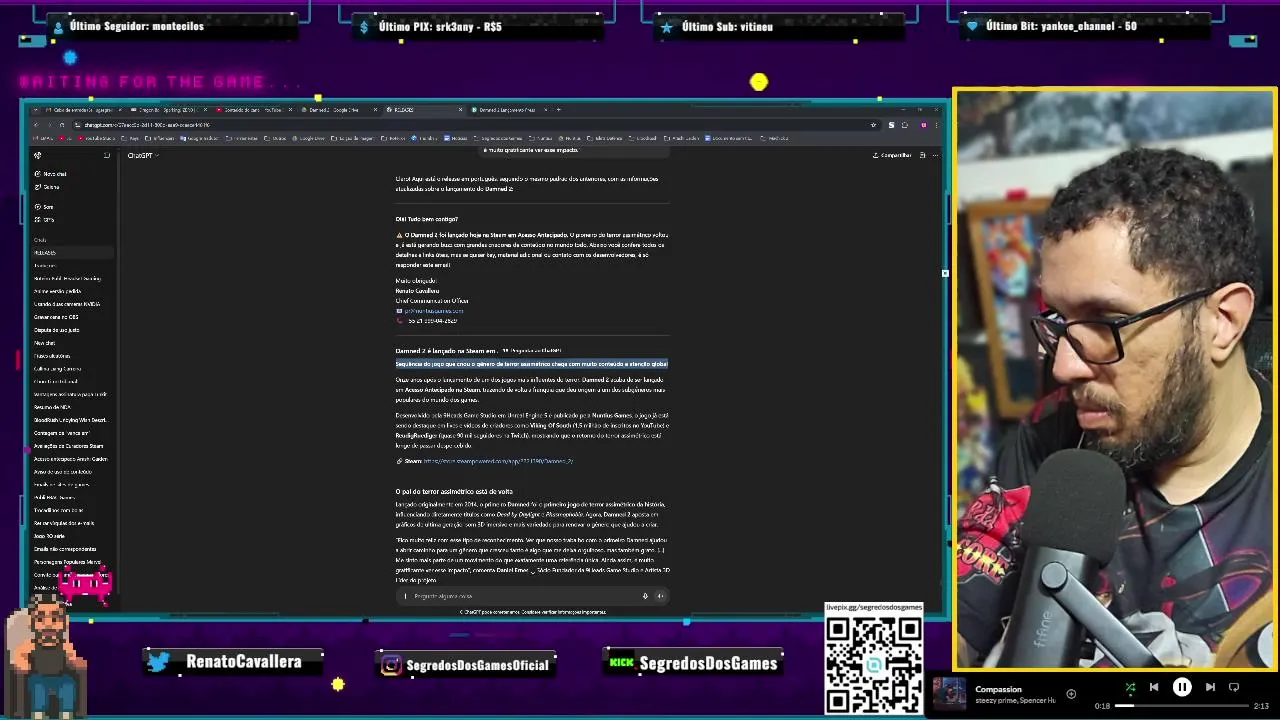Open 'Disputa de uso justo' chat

coord(56,330)
